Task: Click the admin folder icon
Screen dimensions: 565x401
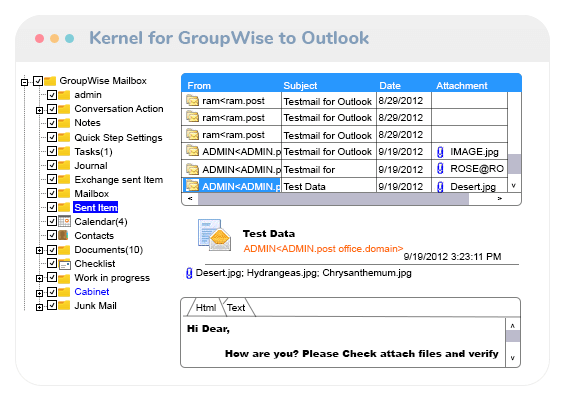Action: point(64,95)
